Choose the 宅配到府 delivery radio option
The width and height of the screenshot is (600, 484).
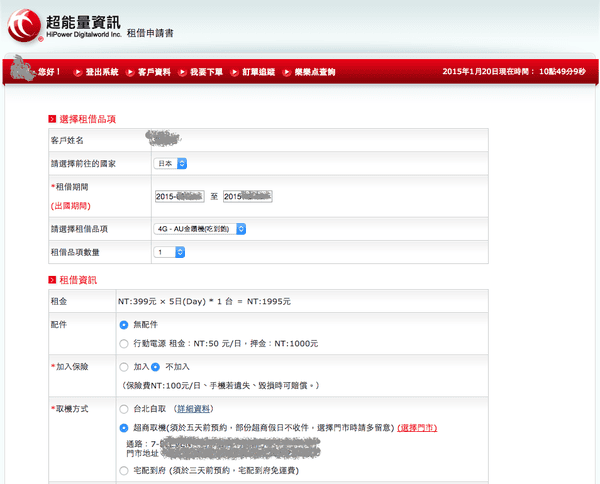coord(124,471)
